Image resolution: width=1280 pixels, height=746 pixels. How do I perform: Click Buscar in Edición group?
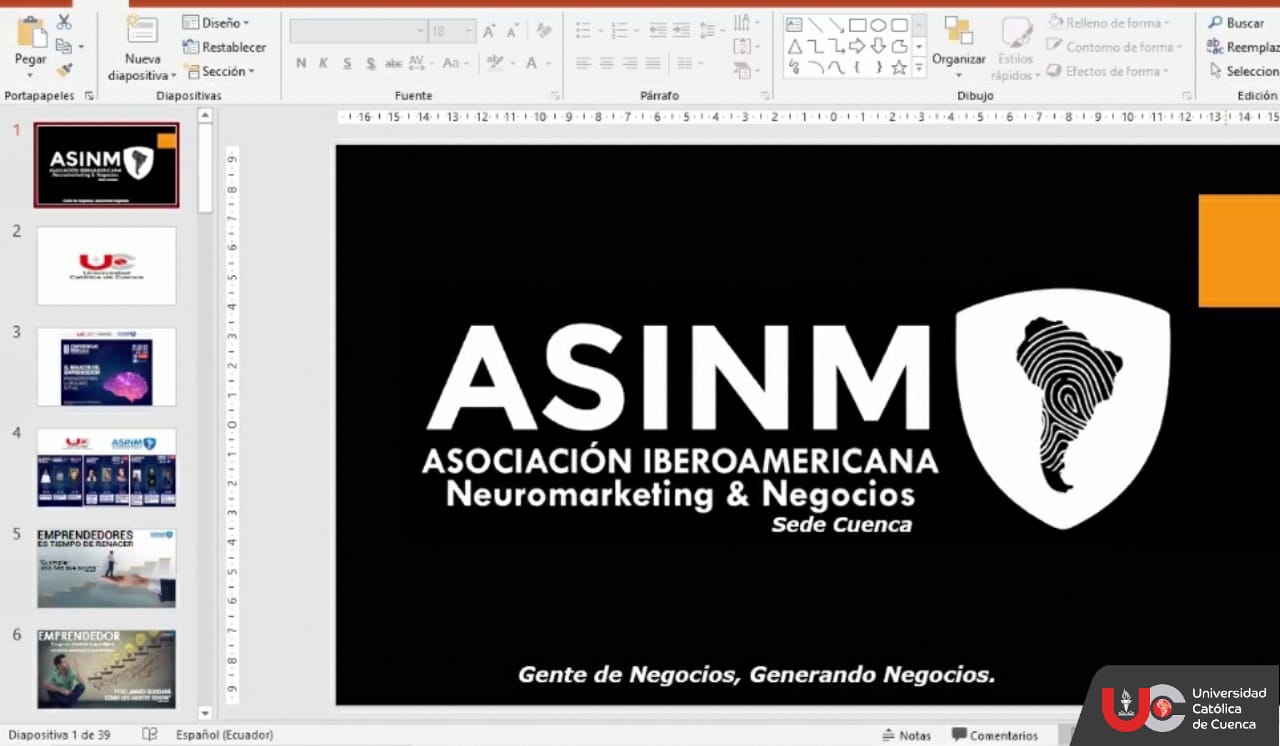pos(1236,22)
